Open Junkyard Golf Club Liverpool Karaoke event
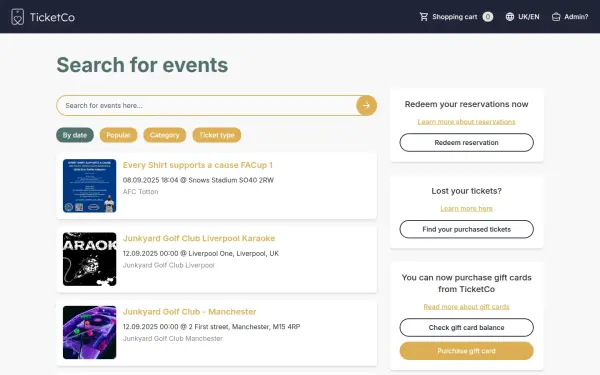This screenshot has width=600, height=375. (x=199, y=238)
